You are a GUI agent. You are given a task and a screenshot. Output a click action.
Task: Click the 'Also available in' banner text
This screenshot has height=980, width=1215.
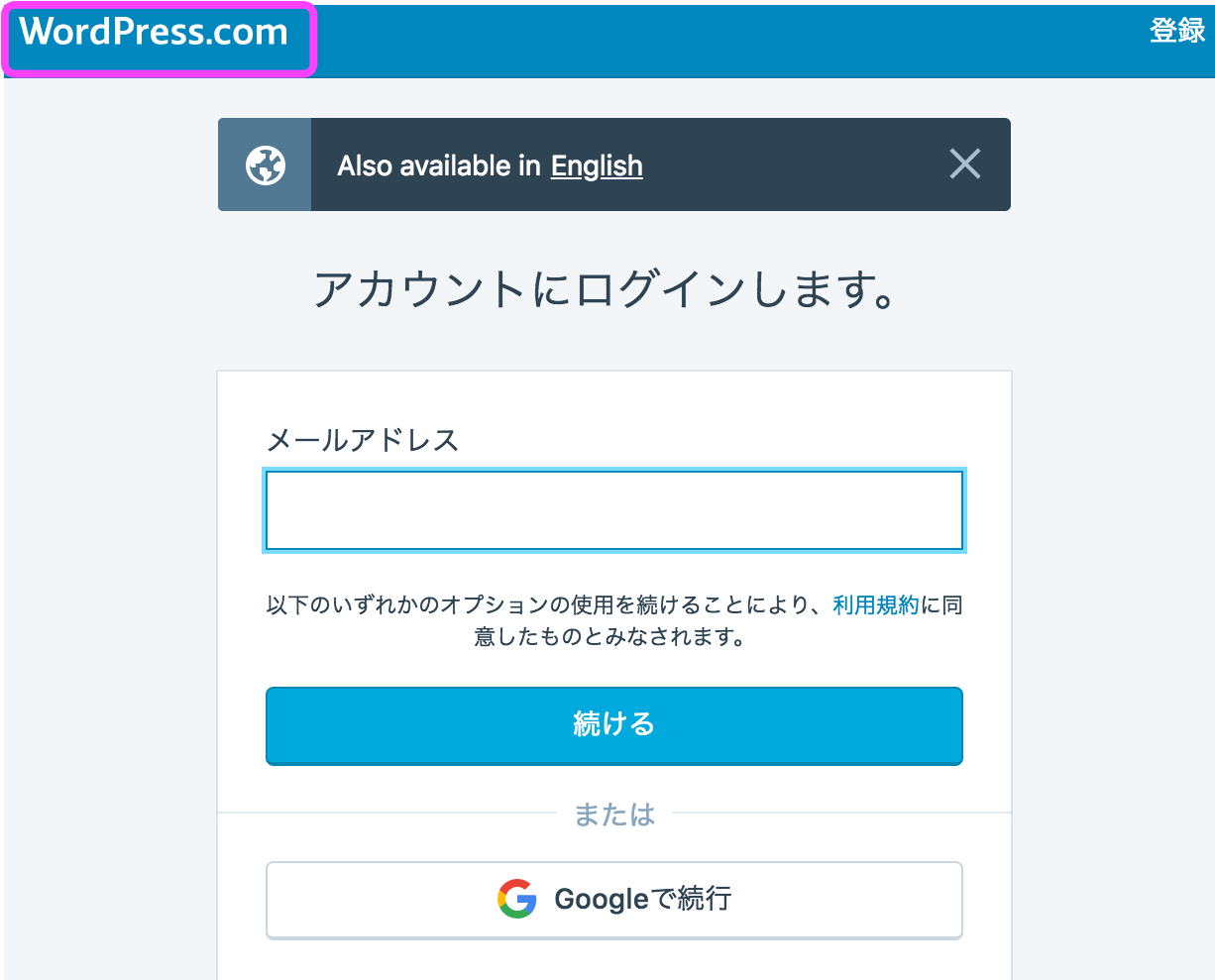pos(439,165)
